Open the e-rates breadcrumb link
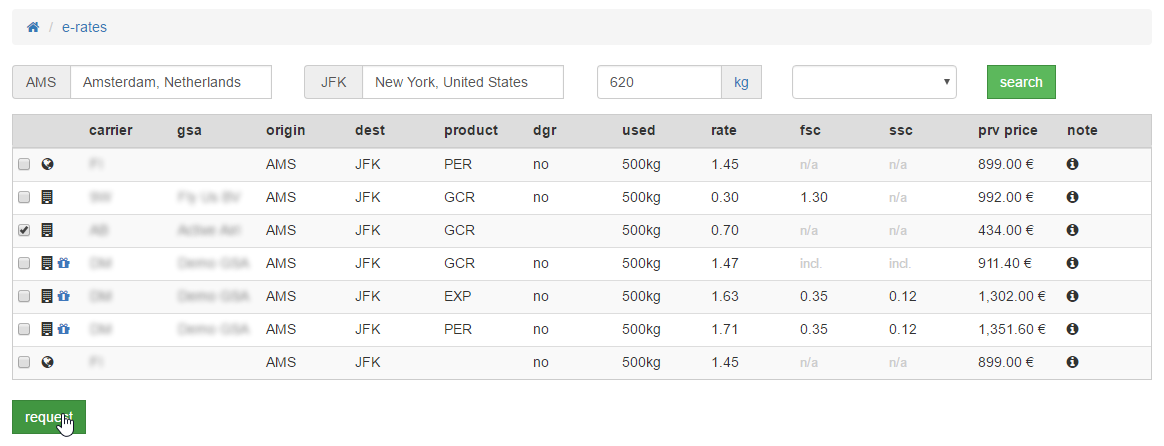This screenshot has width=1164, height=446. (84, 27)
